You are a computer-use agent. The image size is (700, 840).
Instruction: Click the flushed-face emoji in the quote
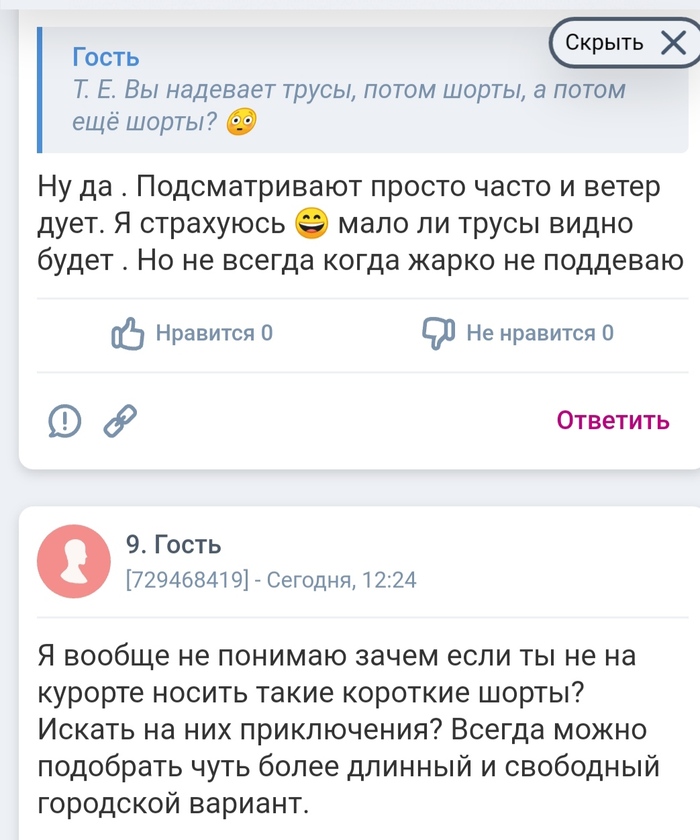241,123
